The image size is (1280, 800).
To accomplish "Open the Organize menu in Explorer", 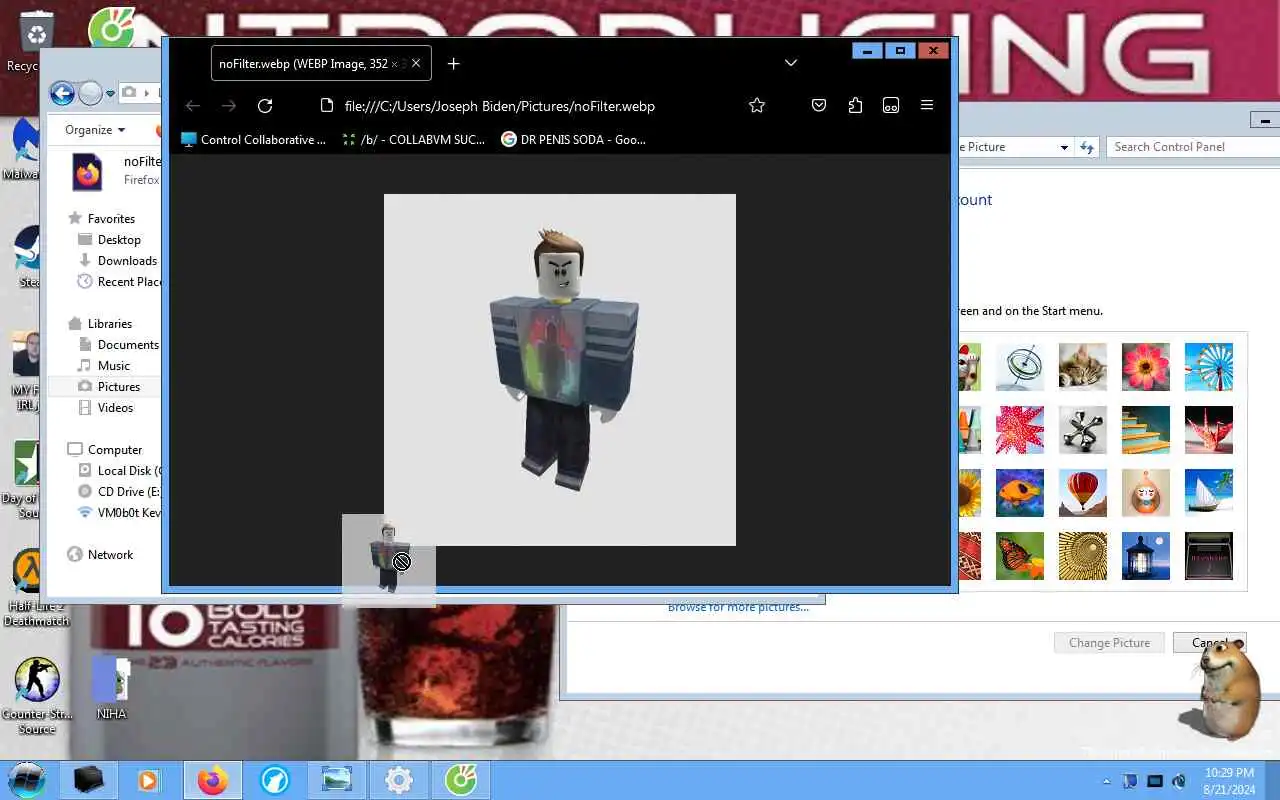I will (x=95, y=130).
